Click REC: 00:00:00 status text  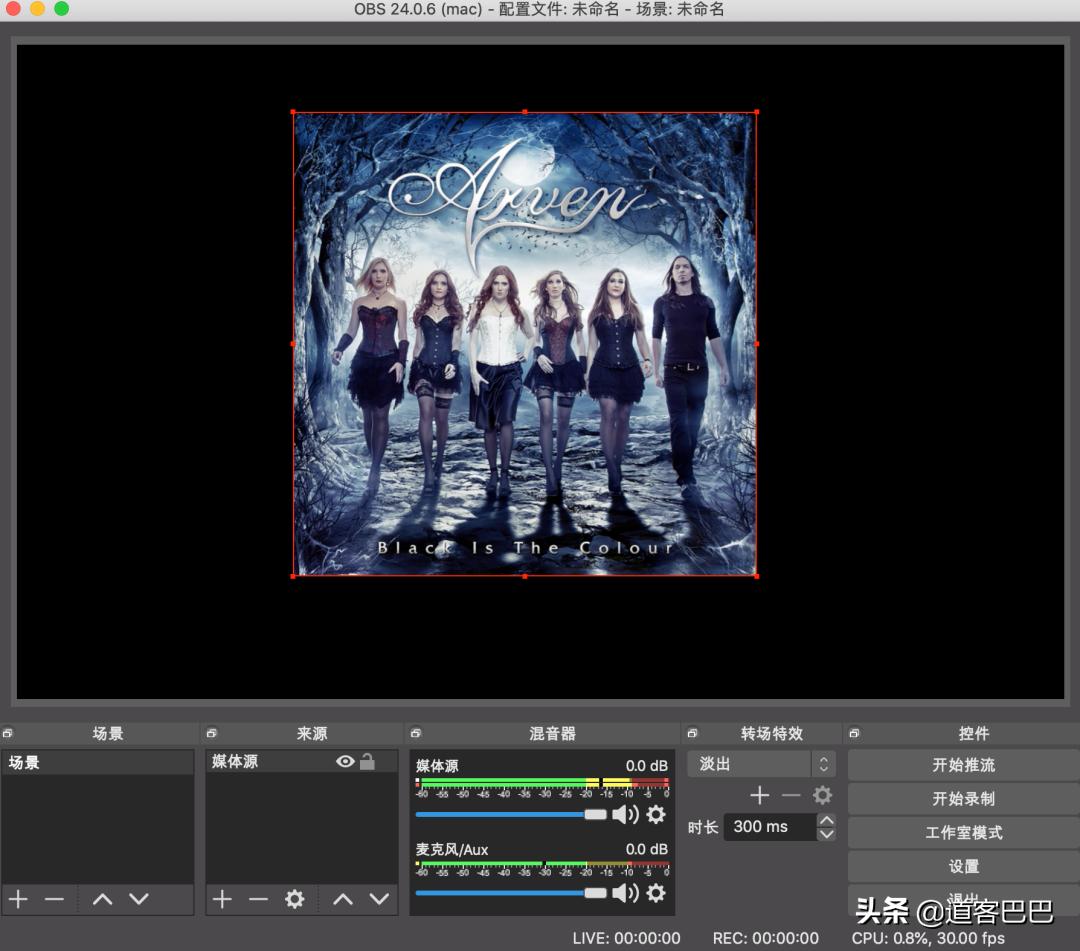click(x=765, y=938)
